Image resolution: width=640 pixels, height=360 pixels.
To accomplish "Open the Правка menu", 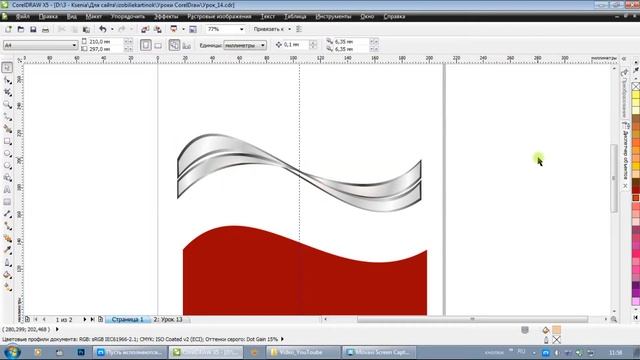I will point(48,17).
